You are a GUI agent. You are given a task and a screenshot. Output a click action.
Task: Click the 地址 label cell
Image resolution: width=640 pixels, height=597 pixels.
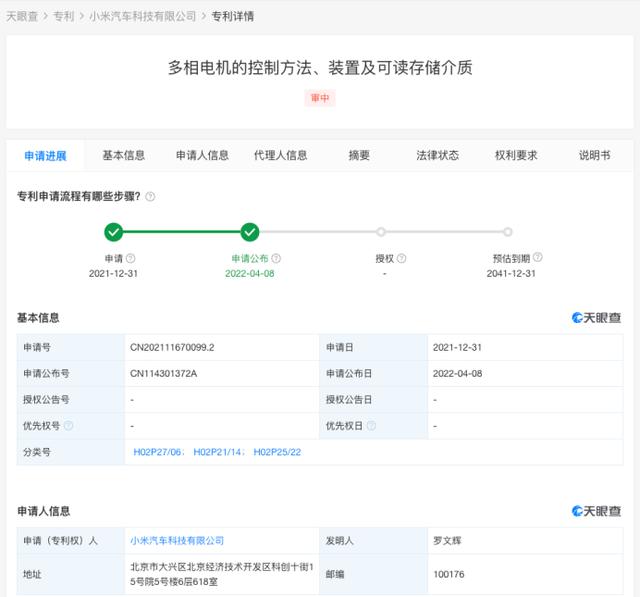click(71, 574)
